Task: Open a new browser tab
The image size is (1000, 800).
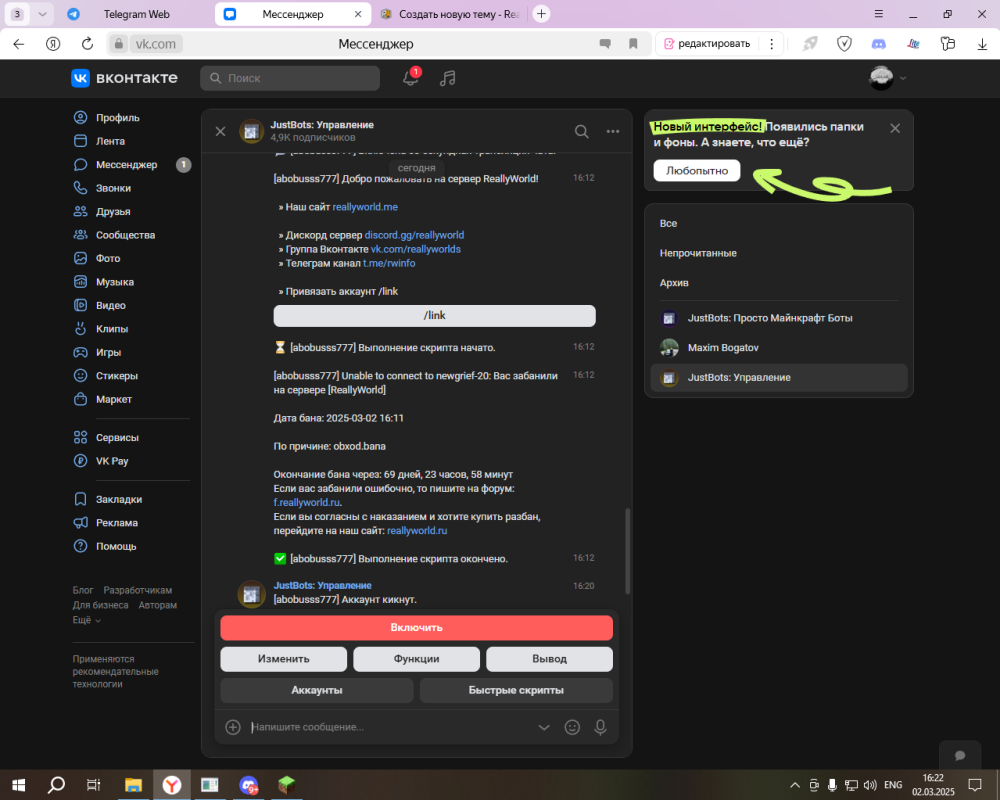Action: tap(541, 14)
